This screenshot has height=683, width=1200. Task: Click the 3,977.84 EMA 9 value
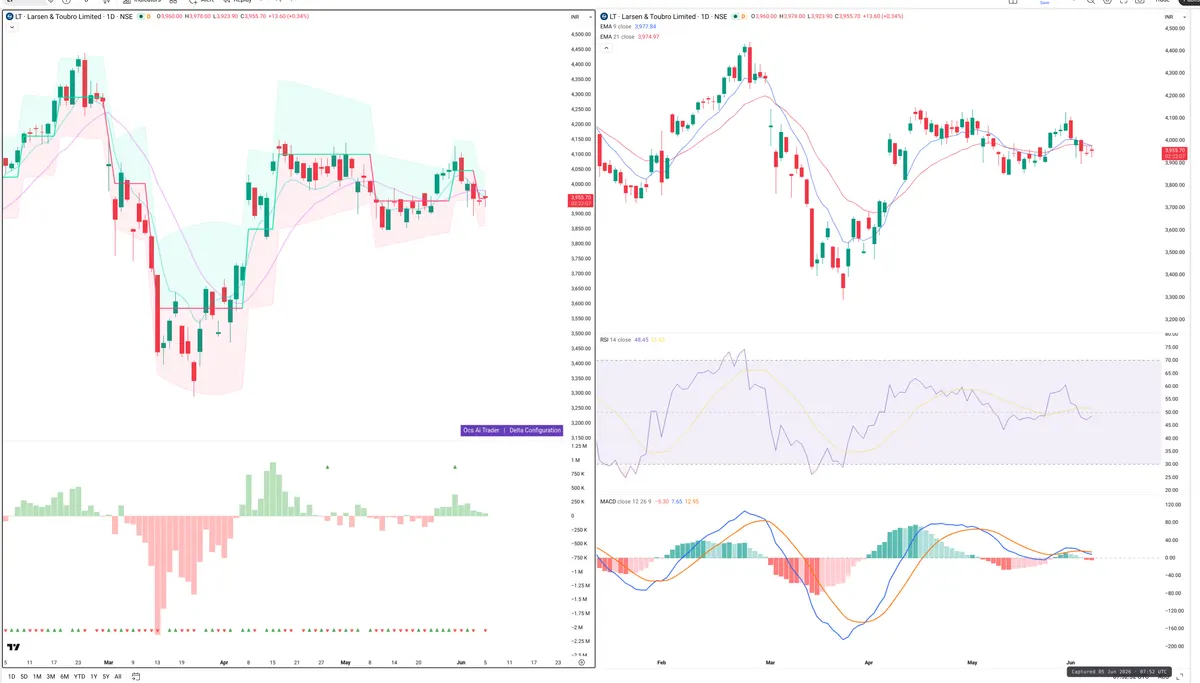(646, 27)
